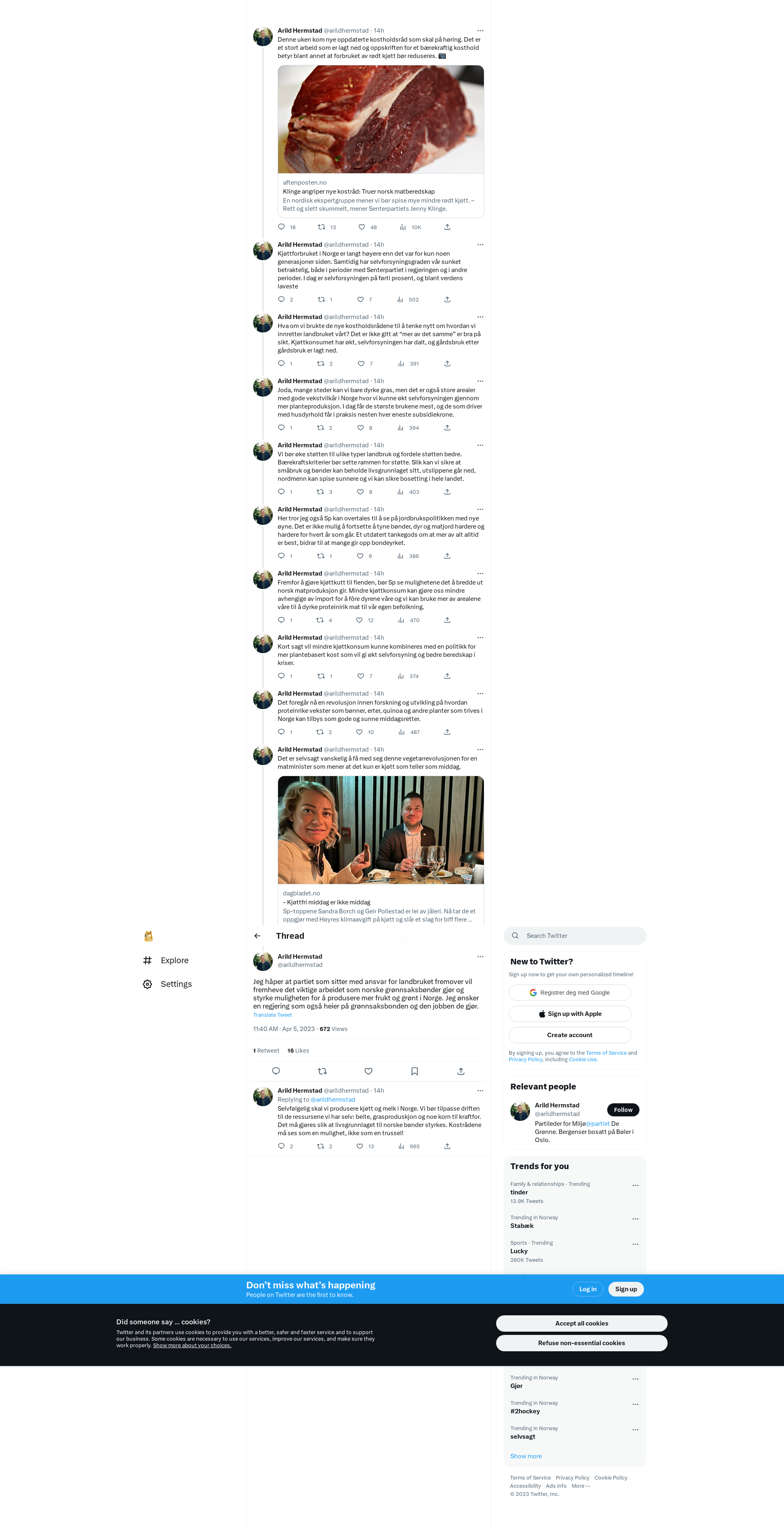Image resolution: width=784 pixels, height=1531 pixels.
Task: Open more options on the main thread tweet
Action: (481, 956)
